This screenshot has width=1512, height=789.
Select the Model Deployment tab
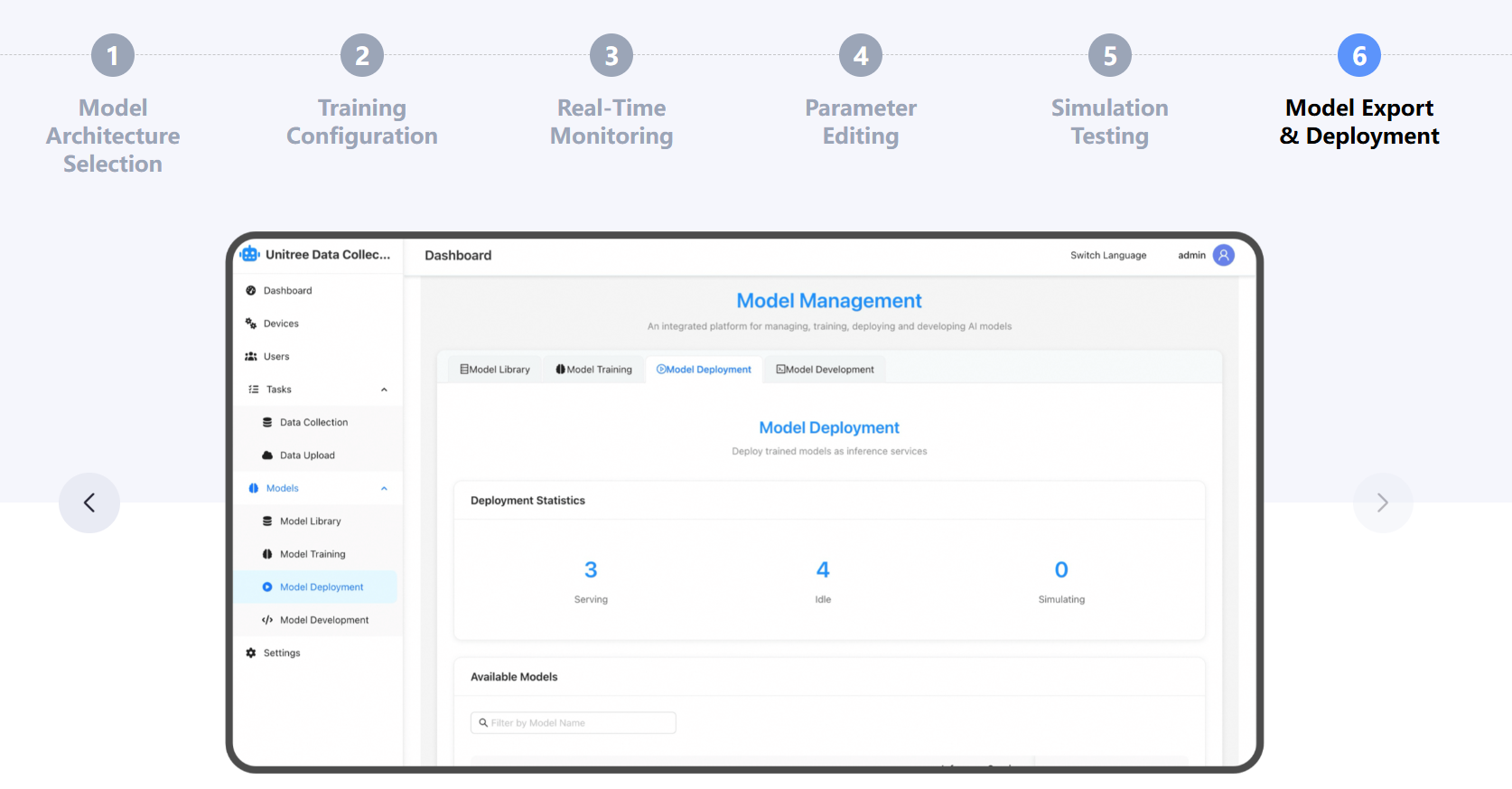[705, 370]
